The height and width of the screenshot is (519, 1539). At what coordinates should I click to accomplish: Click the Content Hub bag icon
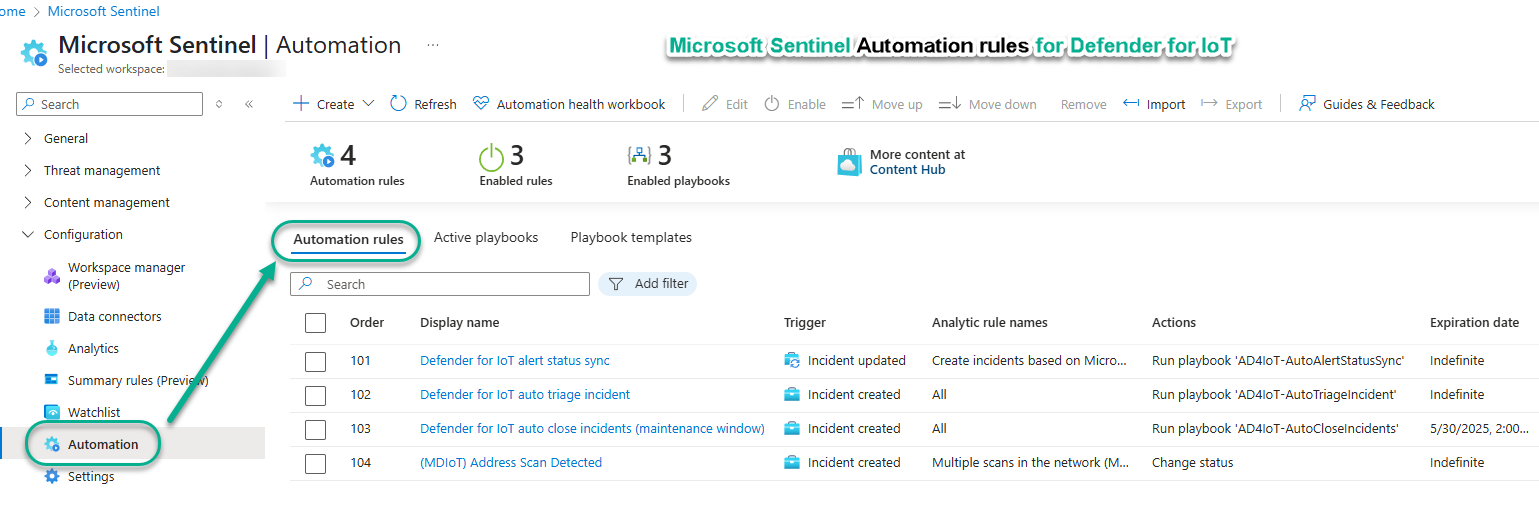(x=849, y=162)
